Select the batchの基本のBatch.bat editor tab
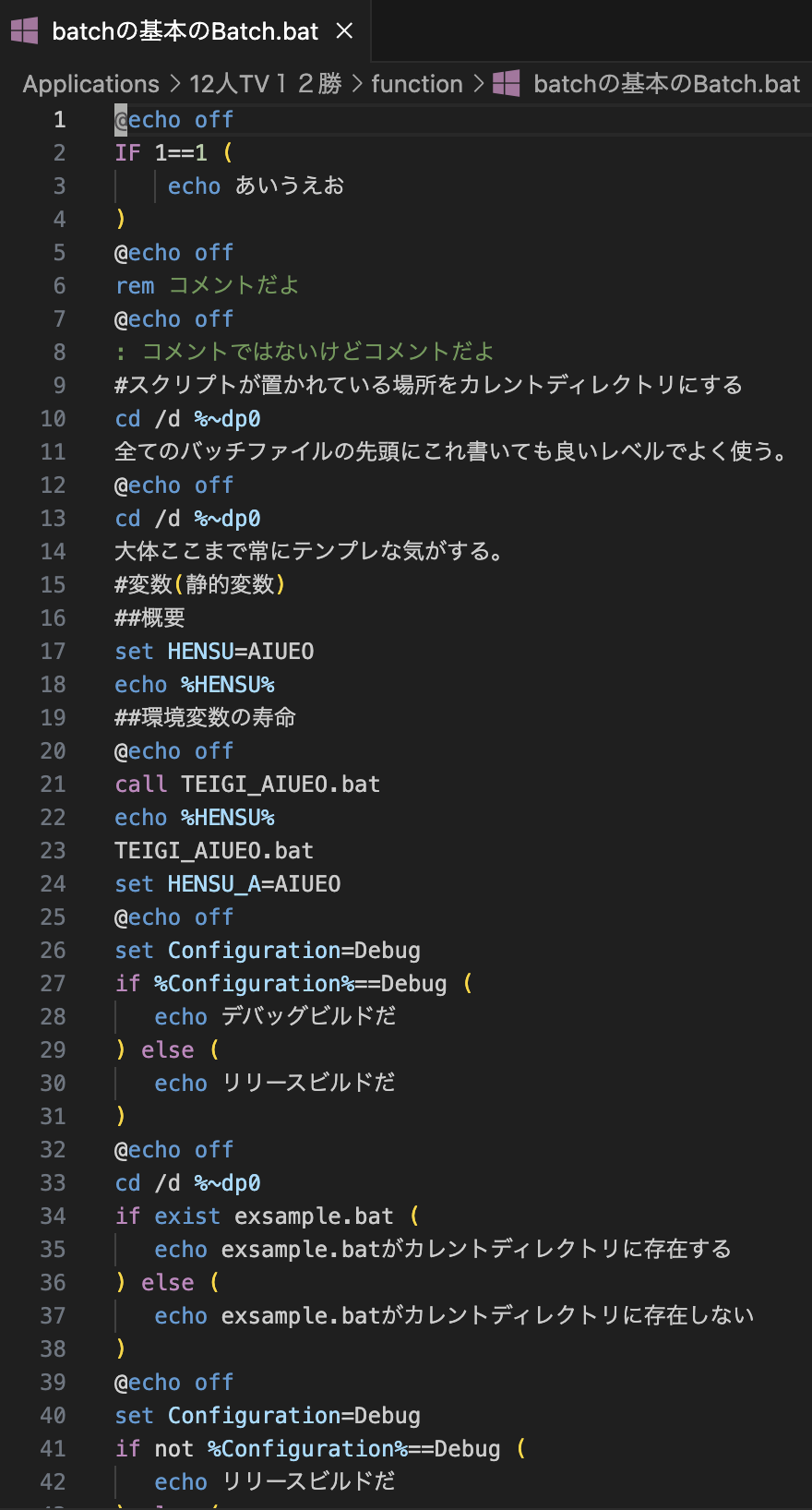This screenshot has width=812, height=1510. pyautogui.click(x=185, y=31)
